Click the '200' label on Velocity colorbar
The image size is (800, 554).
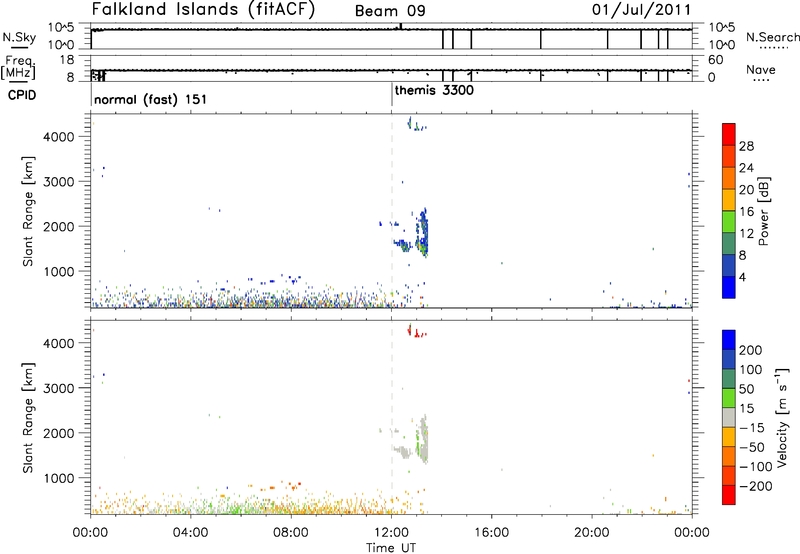pyautogui.click(x=751, y=350)
